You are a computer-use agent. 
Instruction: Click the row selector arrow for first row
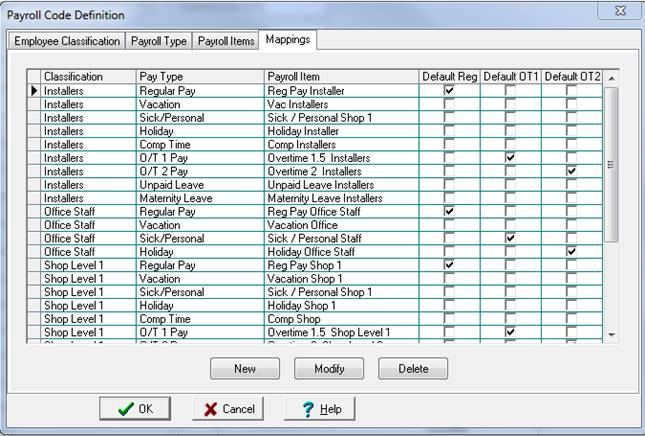click(x=33, y=90)
